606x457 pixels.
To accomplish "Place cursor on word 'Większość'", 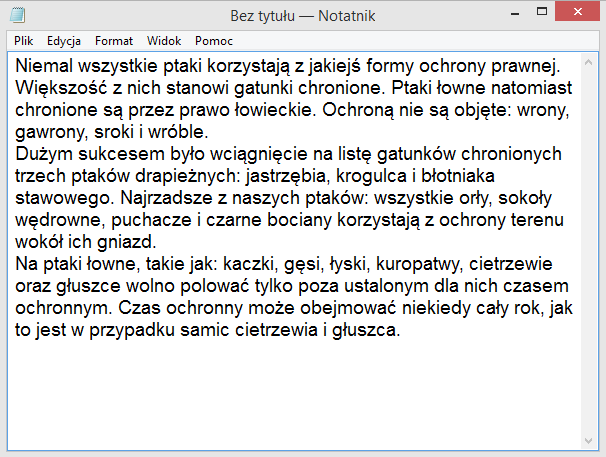I will (61, 88).
